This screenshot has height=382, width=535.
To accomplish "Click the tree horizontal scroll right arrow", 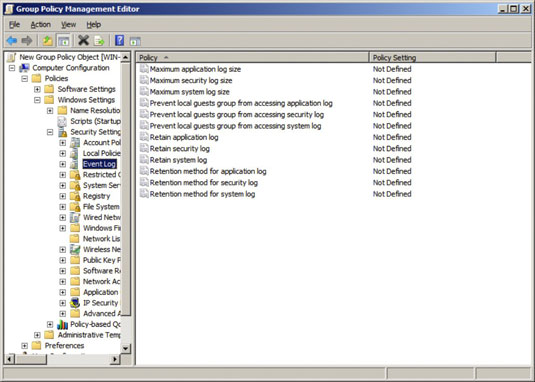I will pyautogui.click(x=115, y=359).
